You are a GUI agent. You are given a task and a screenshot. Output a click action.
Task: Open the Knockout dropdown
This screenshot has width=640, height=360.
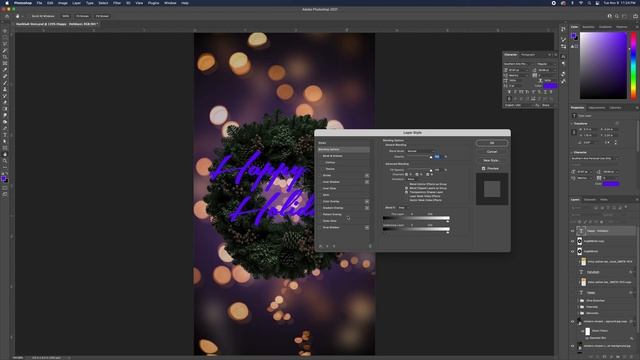[x=414, y=179]
